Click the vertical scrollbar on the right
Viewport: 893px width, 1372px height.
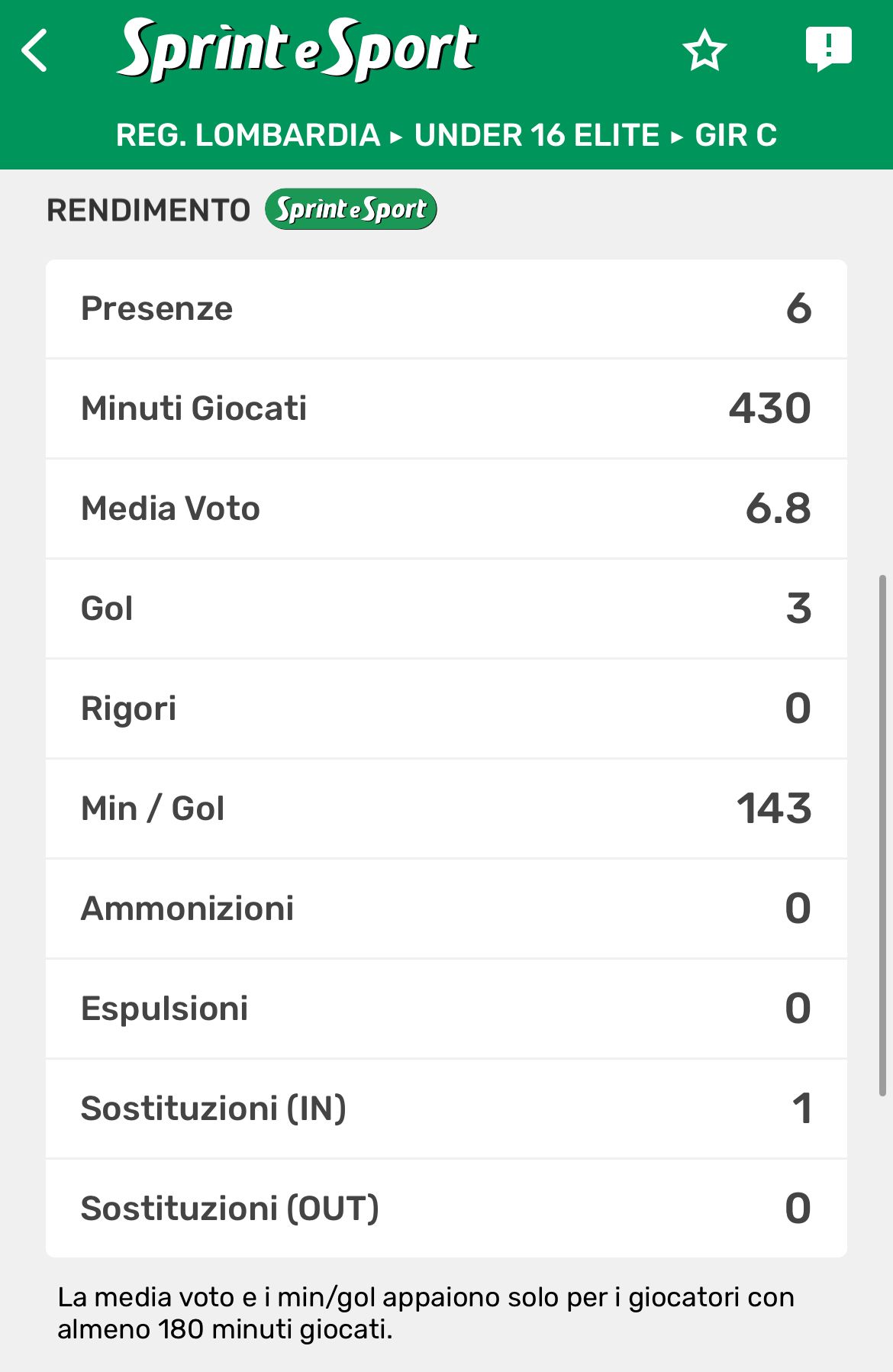(883, 836)
